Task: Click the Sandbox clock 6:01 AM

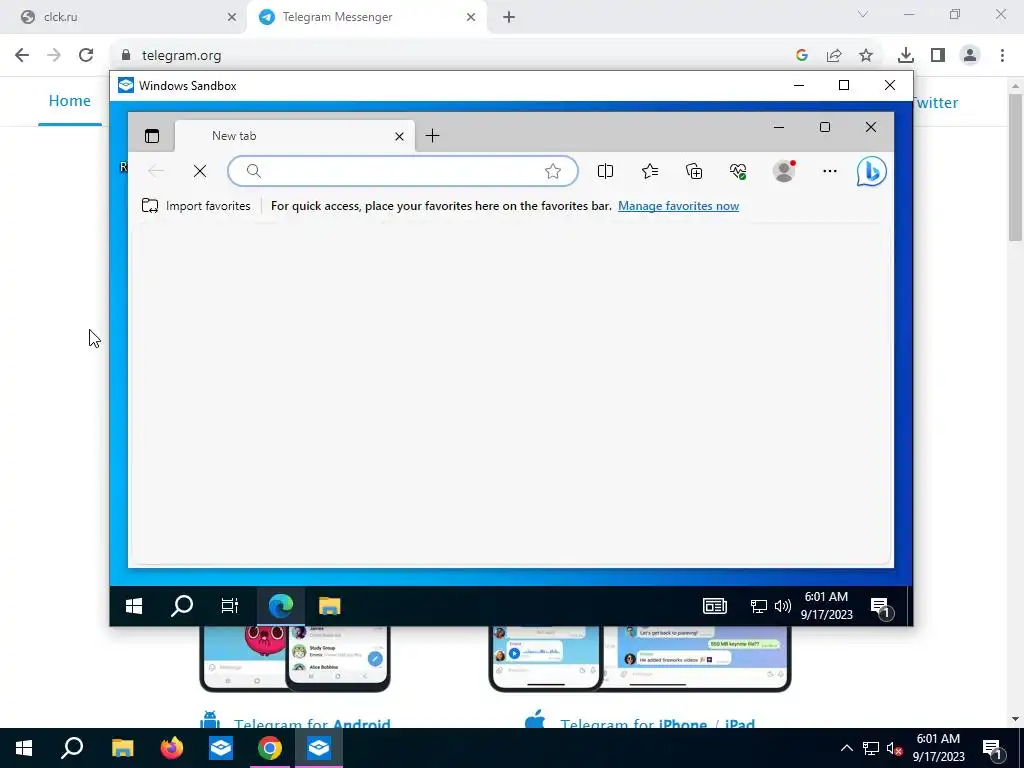Action: click(x=827, y=605)
